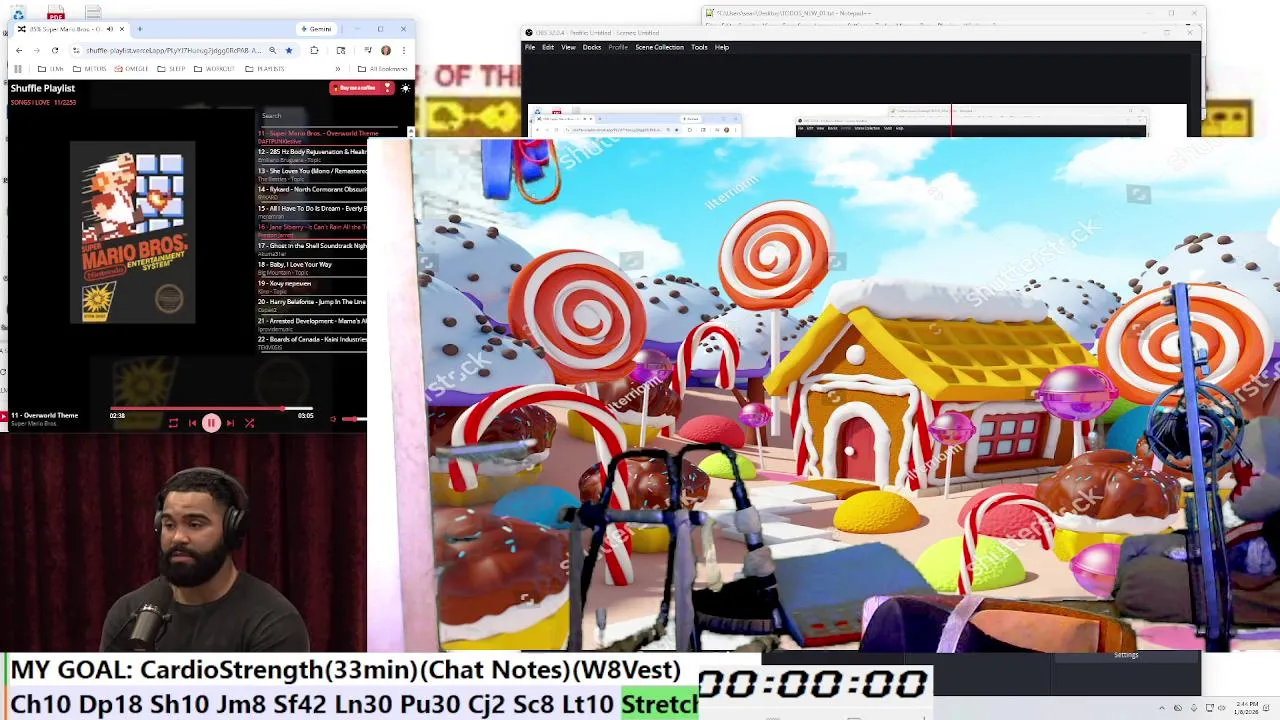This screenshot has height=720, width=1280.
Task: Close the Super Mario Bros browser tab
Action: 124,29
